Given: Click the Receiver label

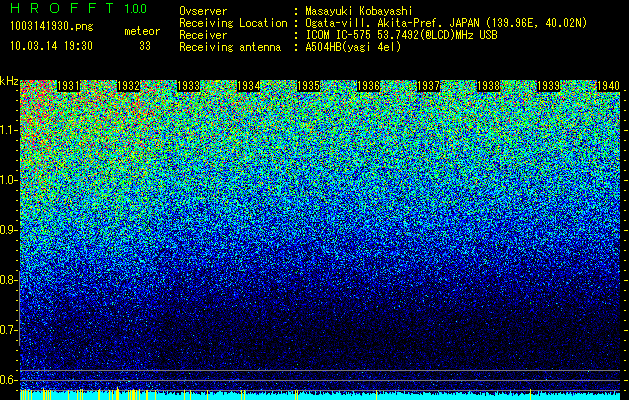Looking at the screenshot, I should [x=203, y=35].
